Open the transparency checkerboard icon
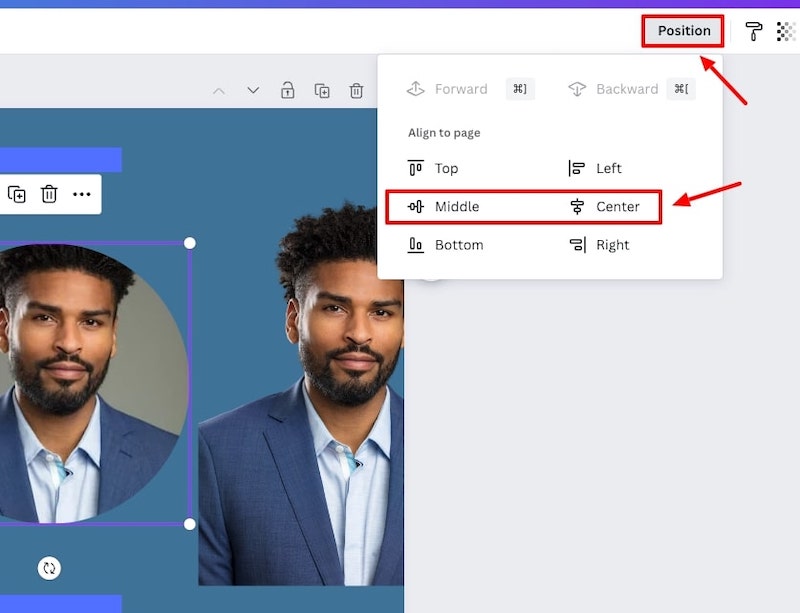This screenshot has width=800, height=613. 786,31
